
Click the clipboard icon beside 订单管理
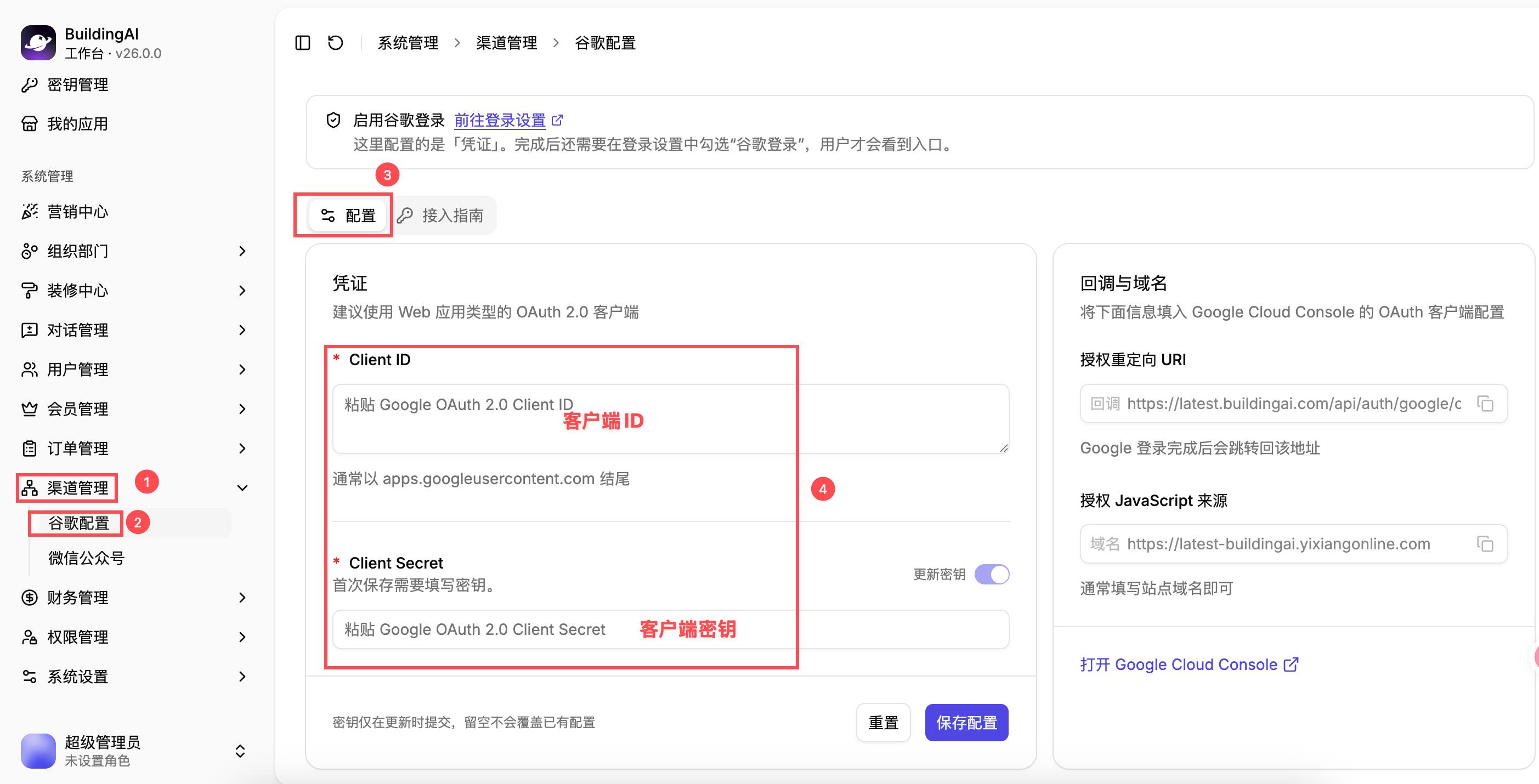29,448
